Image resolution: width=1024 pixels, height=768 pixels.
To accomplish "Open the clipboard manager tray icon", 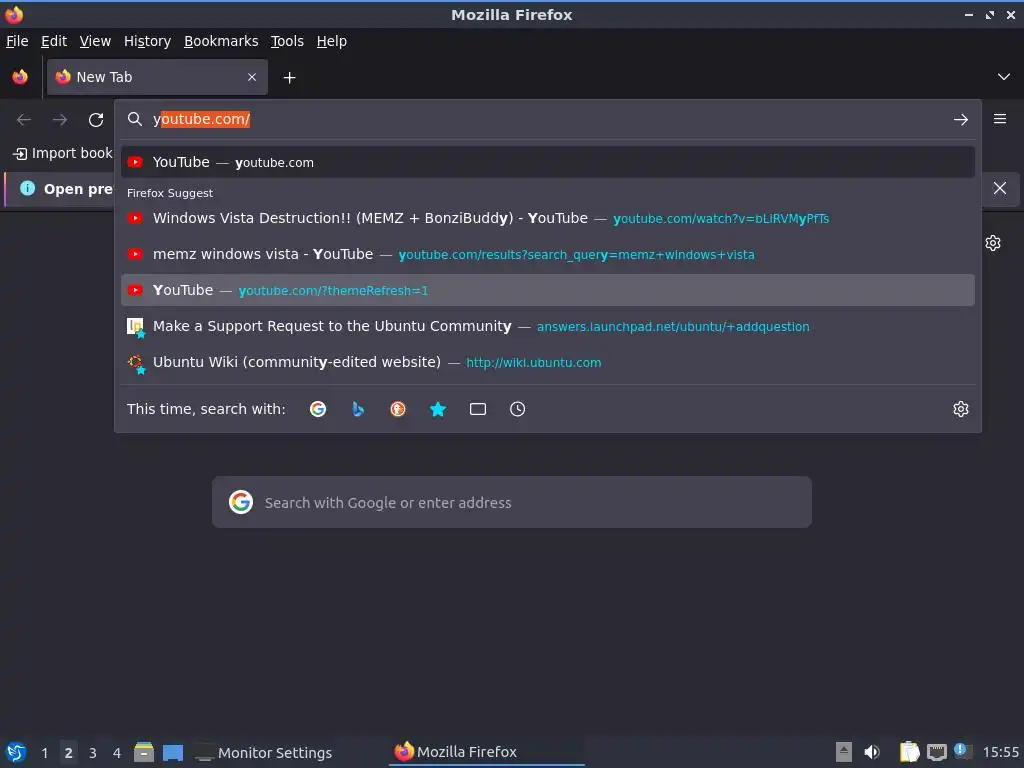I will pos(909,752).
